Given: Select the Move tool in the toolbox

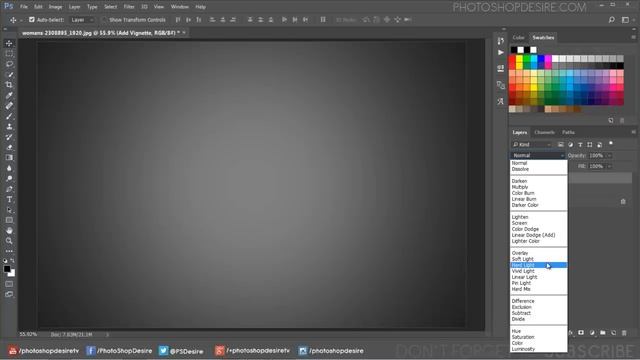Looking at the screenshot, I should [x=9, y=43].
